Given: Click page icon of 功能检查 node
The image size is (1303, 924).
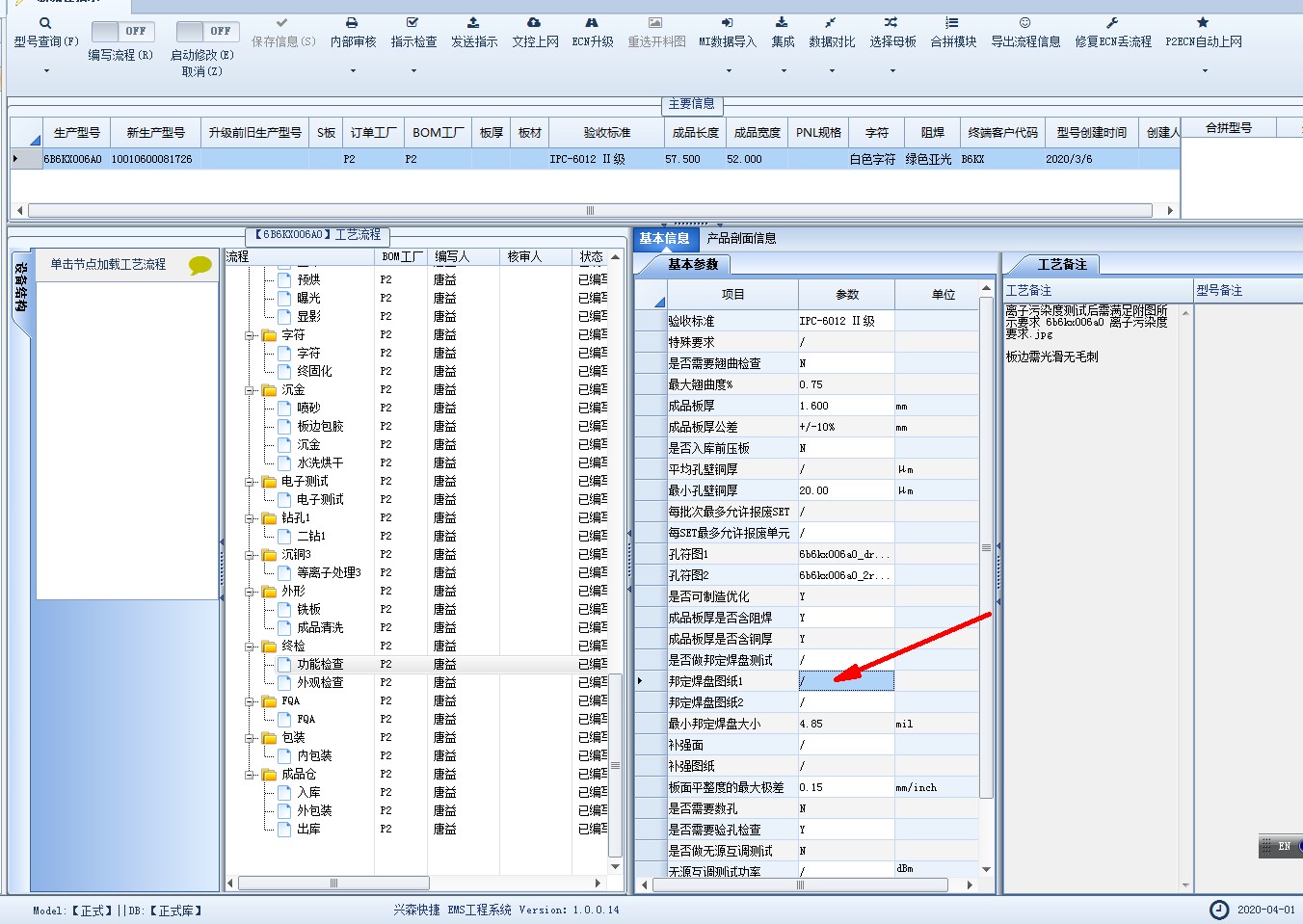Looking at the screenshot, I should click(x=284, y=664).
